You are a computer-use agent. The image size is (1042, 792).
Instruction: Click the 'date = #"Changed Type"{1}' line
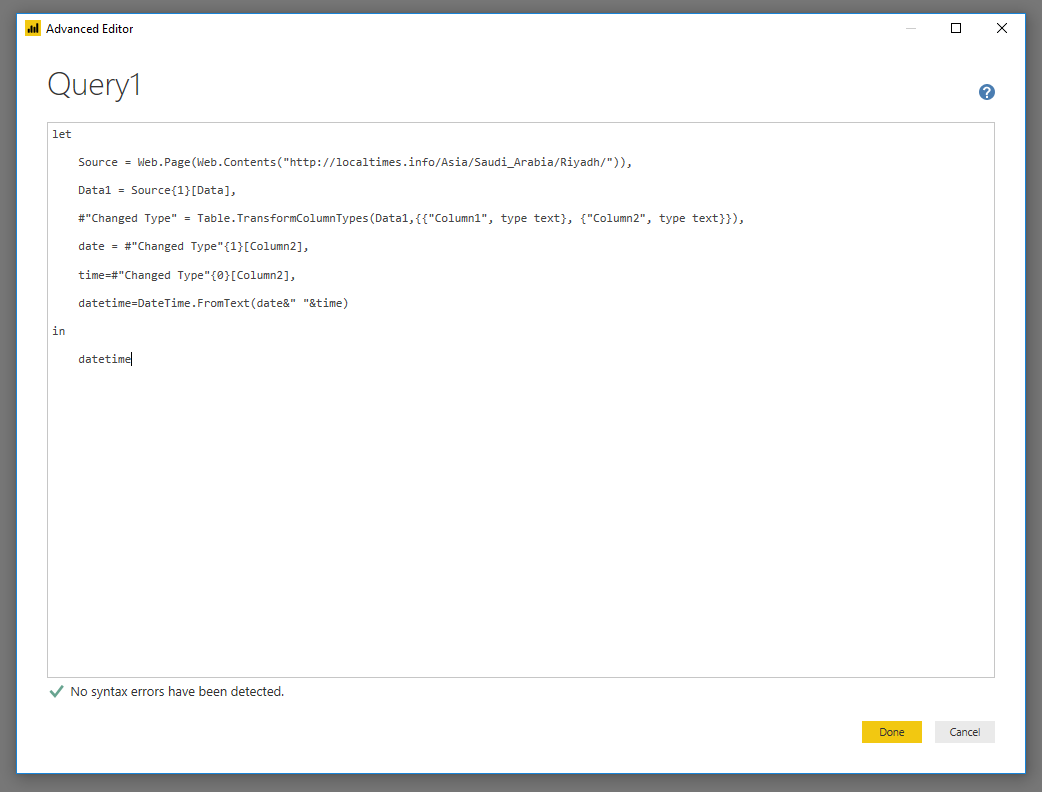[193, 247]
